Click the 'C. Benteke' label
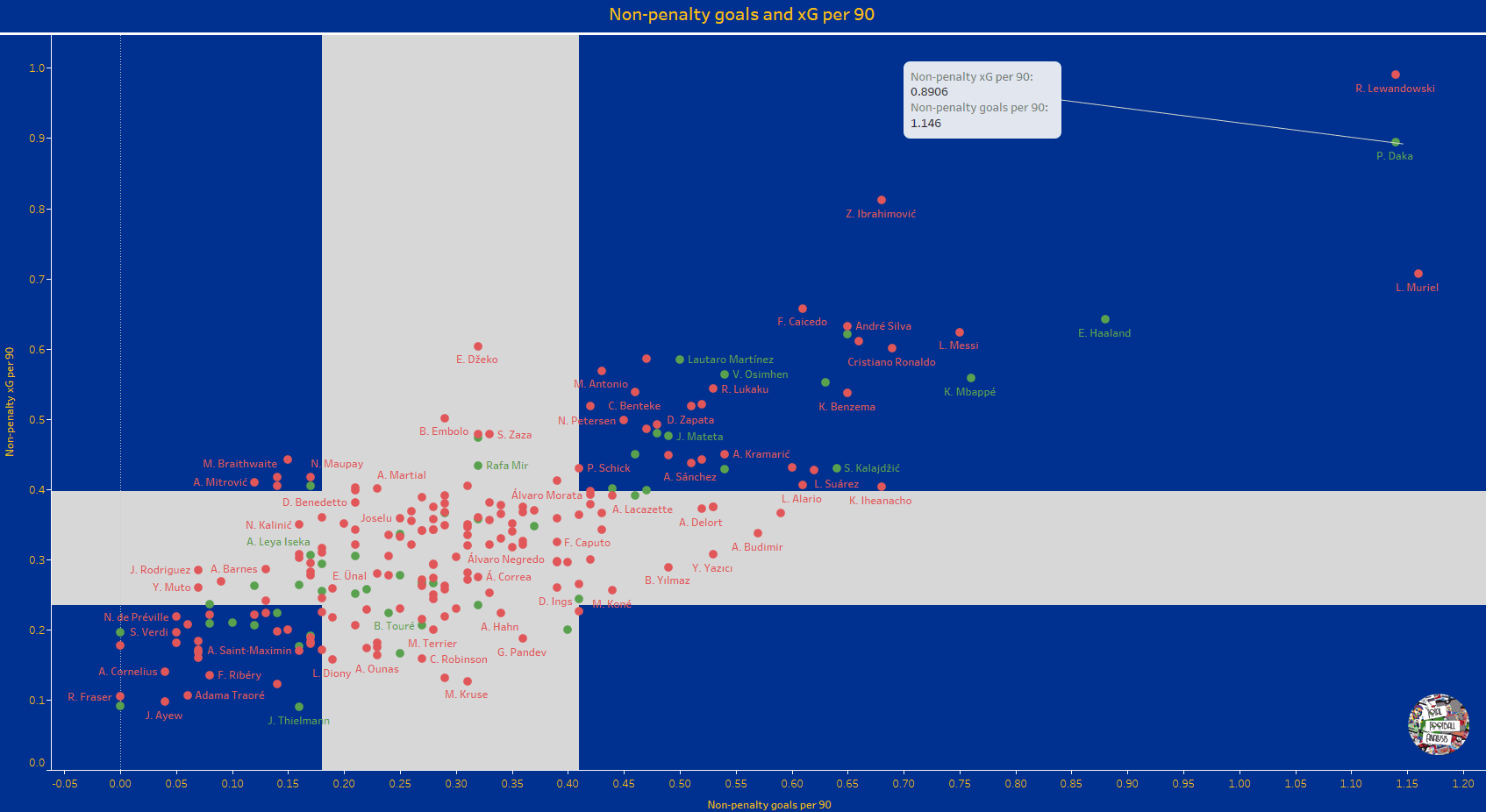1486x812 pixels. pos(634,406)
